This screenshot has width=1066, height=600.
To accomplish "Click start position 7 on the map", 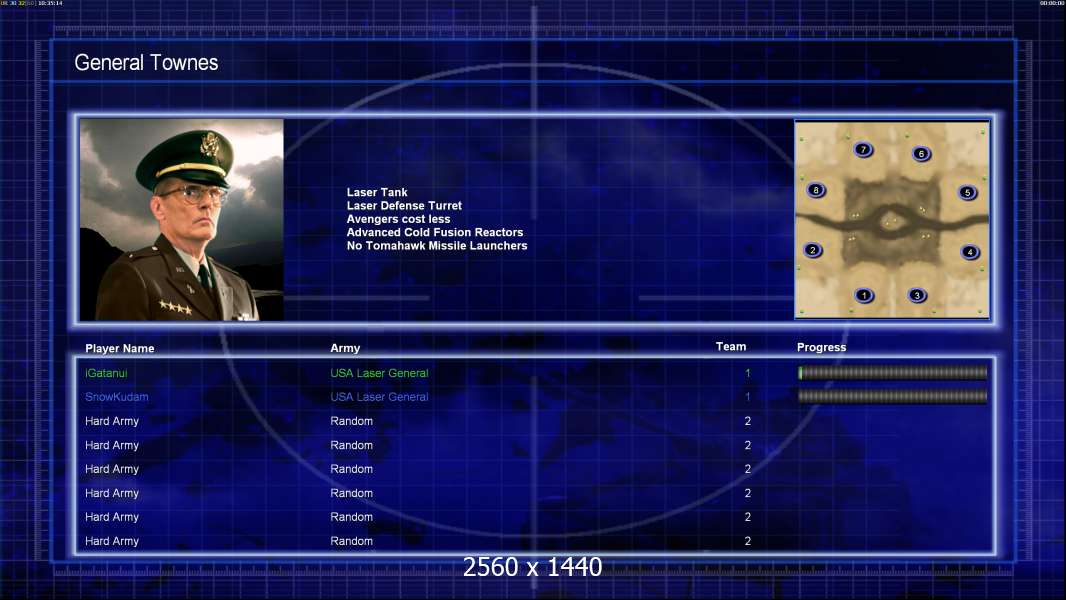I will 864,150.
